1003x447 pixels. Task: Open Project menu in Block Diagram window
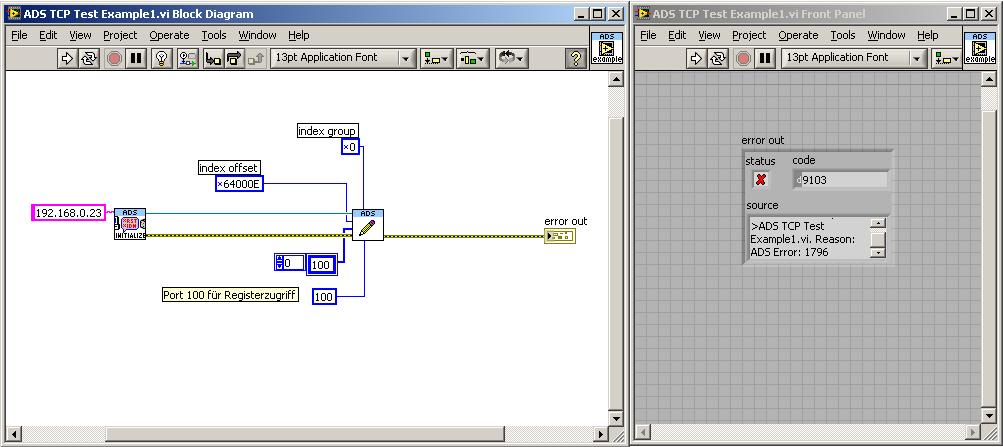tap(120, 35)
